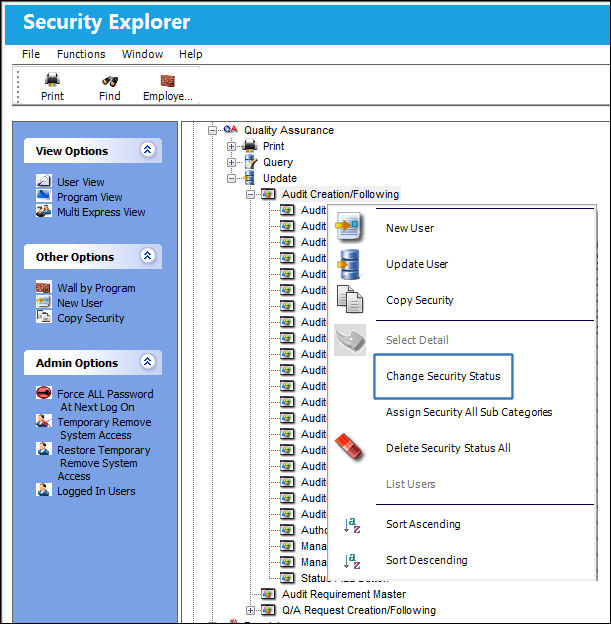The height and width of the screenshot is (624, 611).
Task: Expand the Print tree node
Action: tap(231, 146)
